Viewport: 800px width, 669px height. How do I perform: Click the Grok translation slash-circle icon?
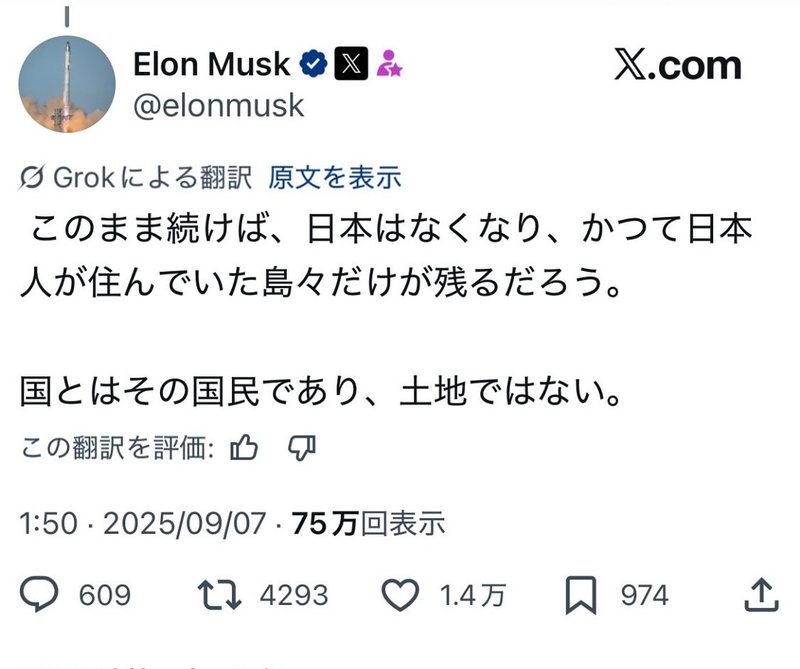(x=32, y=178)
